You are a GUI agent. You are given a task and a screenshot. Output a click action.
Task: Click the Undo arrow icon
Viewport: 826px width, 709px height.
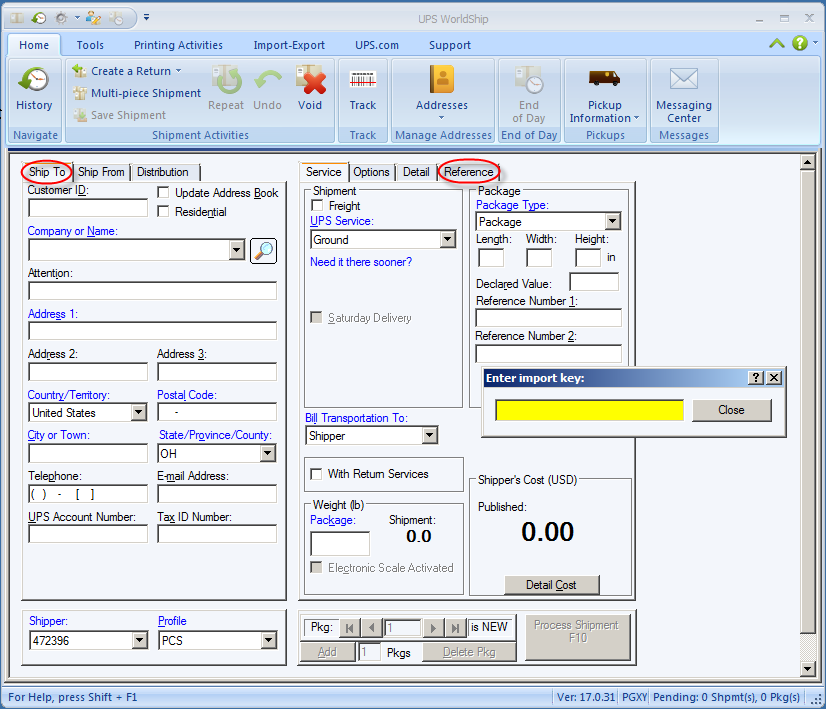coord(268,80)
